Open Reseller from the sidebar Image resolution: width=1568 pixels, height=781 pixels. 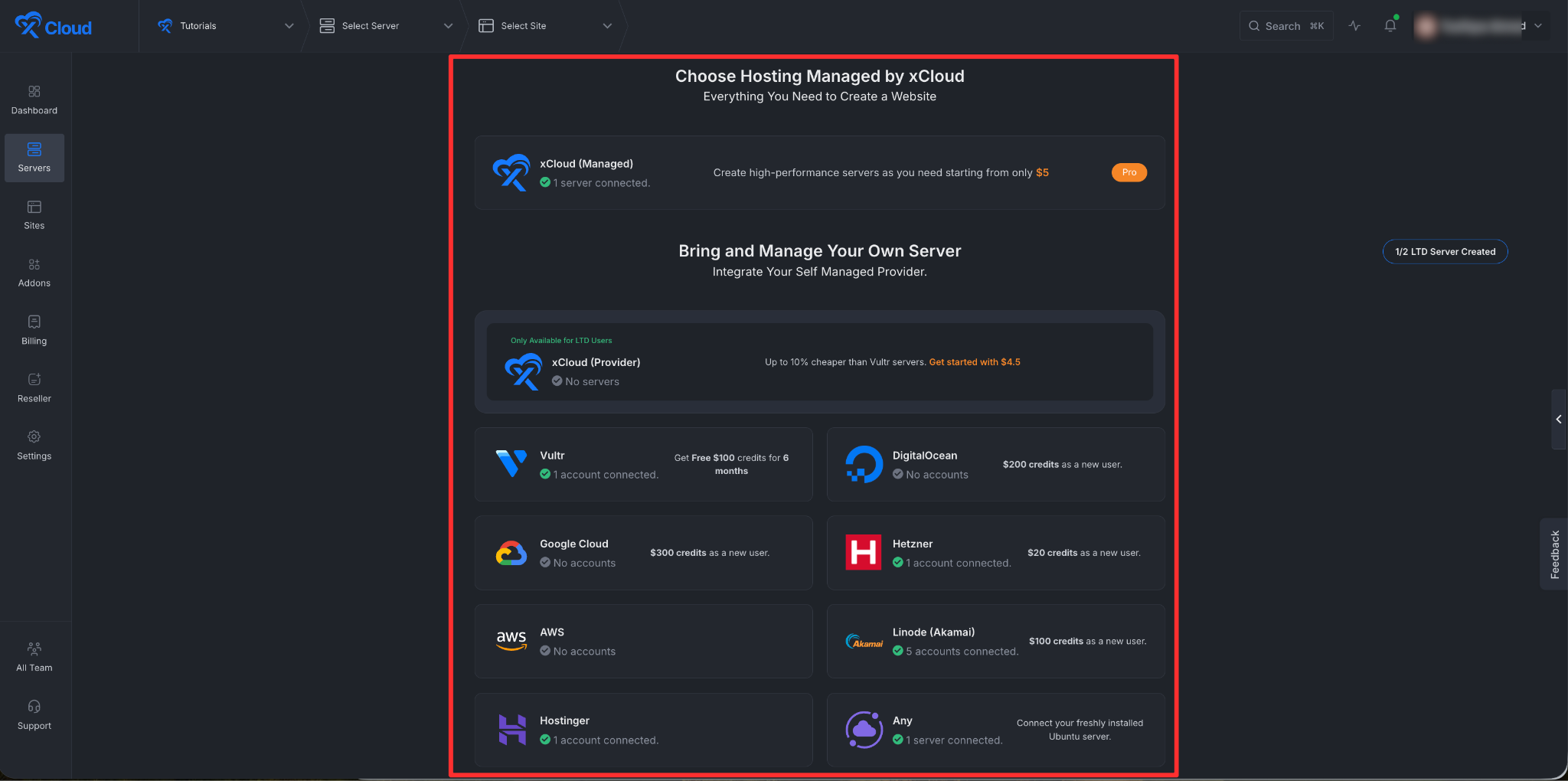(34, 387)
